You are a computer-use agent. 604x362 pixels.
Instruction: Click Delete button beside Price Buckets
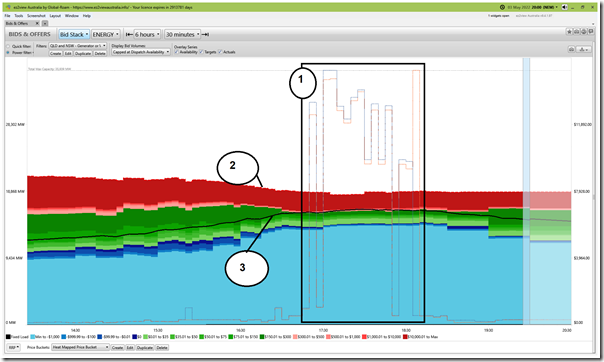point(162,347)
